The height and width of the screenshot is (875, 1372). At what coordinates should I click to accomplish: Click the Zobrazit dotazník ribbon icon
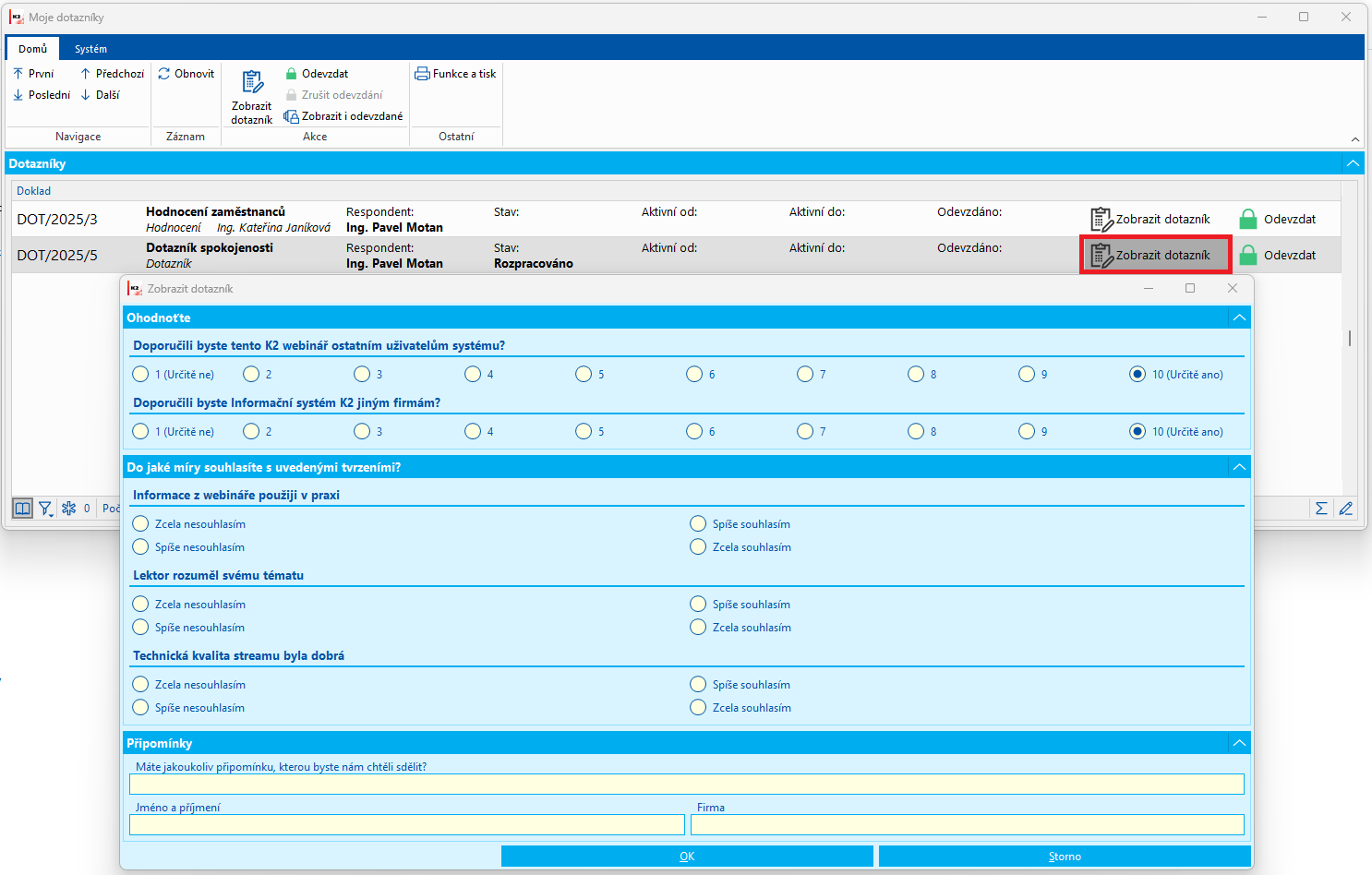(x=252, y=83)
